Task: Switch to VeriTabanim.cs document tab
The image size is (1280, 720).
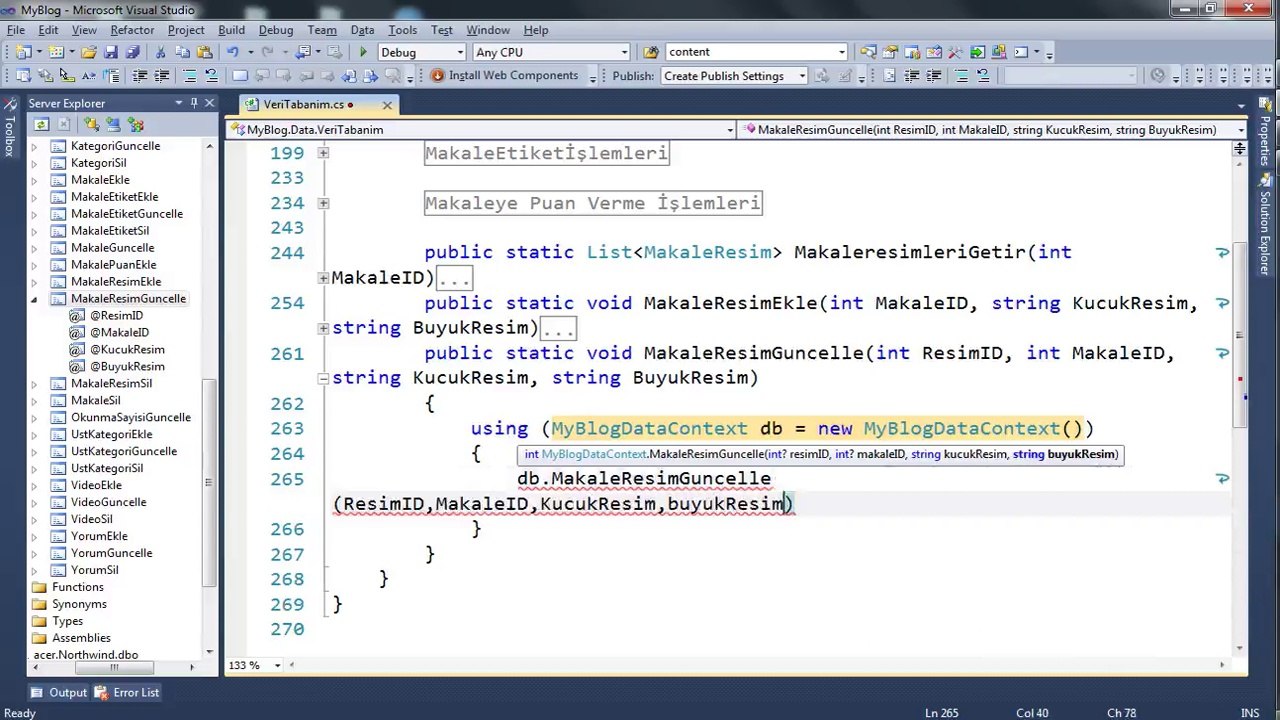Action: pyautogui.click(x=304, y=104)
